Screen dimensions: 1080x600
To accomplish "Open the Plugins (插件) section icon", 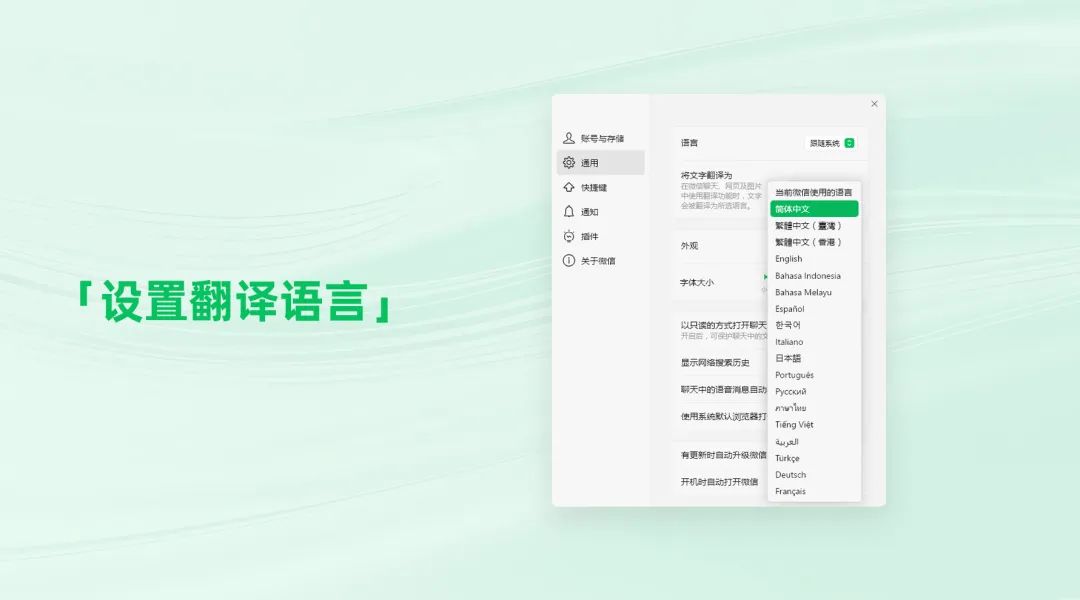I will (x=568, y=236).
